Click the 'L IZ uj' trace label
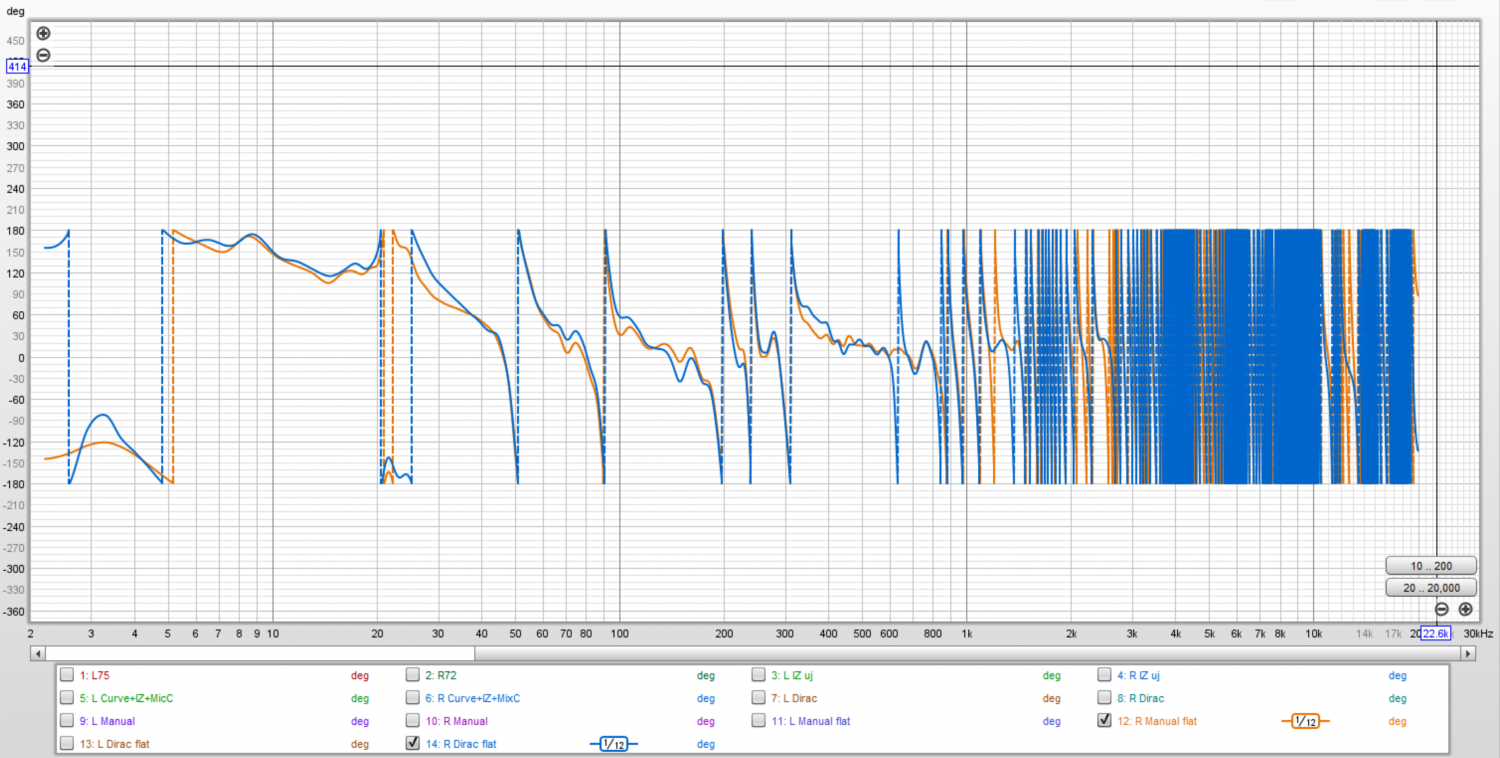Viewport: 1500px width, 758px height. tap(792, 675)
